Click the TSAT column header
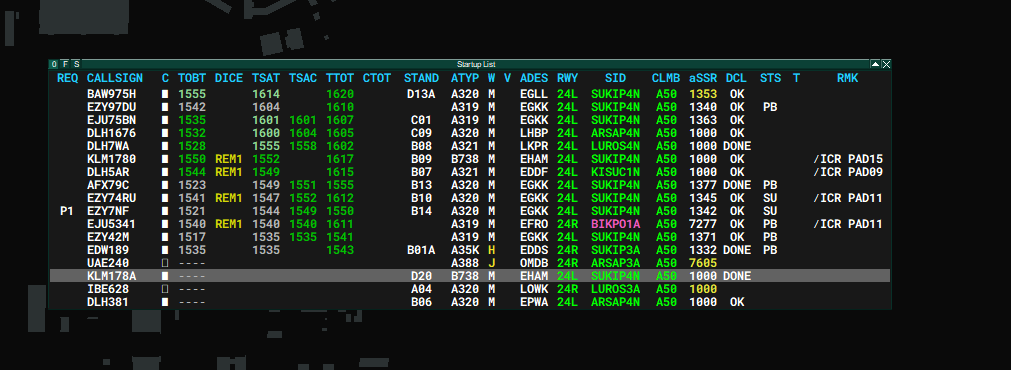The height and width of the screenshot is (370, 1011). 266,78
